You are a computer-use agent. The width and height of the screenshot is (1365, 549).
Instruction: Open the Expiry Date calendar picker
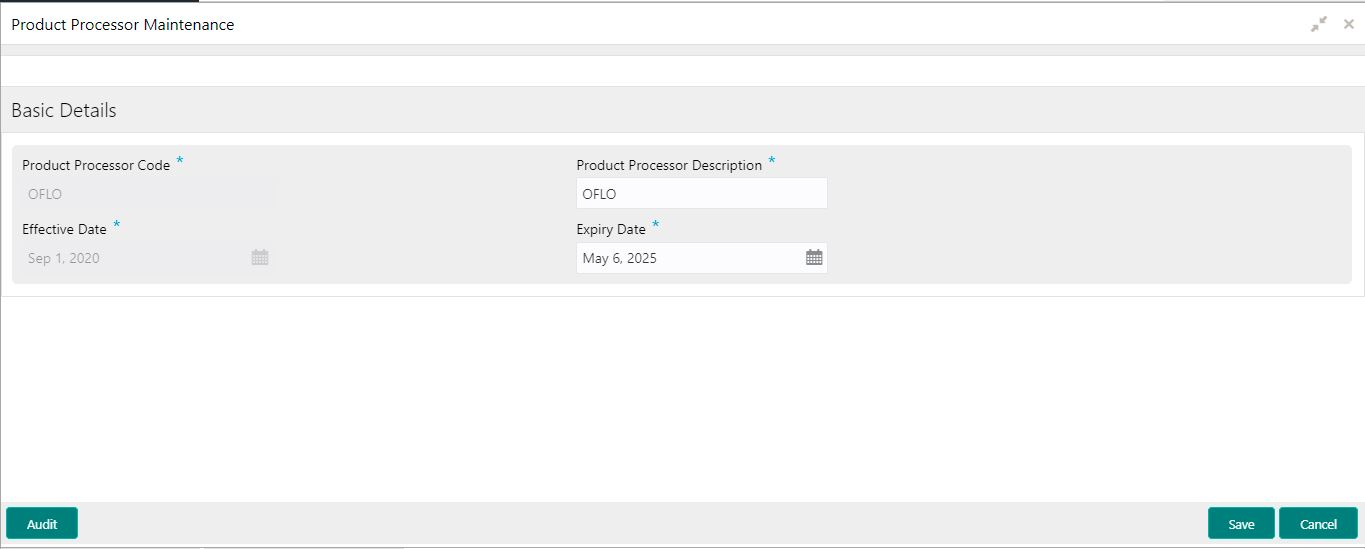point(814,258)
